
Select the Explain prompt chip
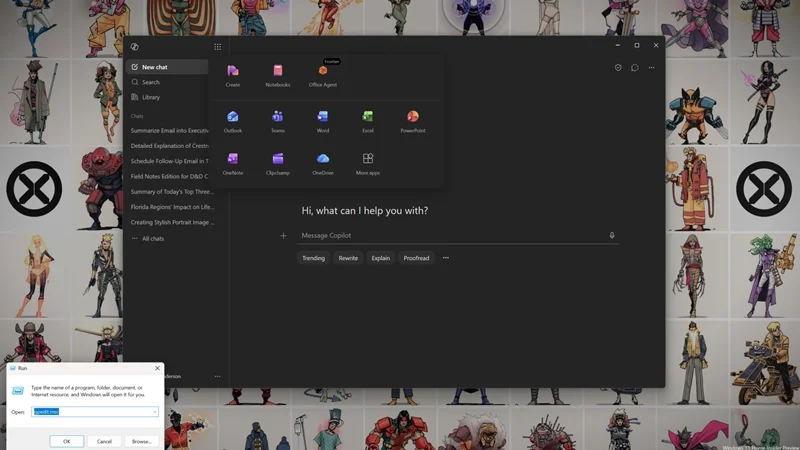(381, 258)
